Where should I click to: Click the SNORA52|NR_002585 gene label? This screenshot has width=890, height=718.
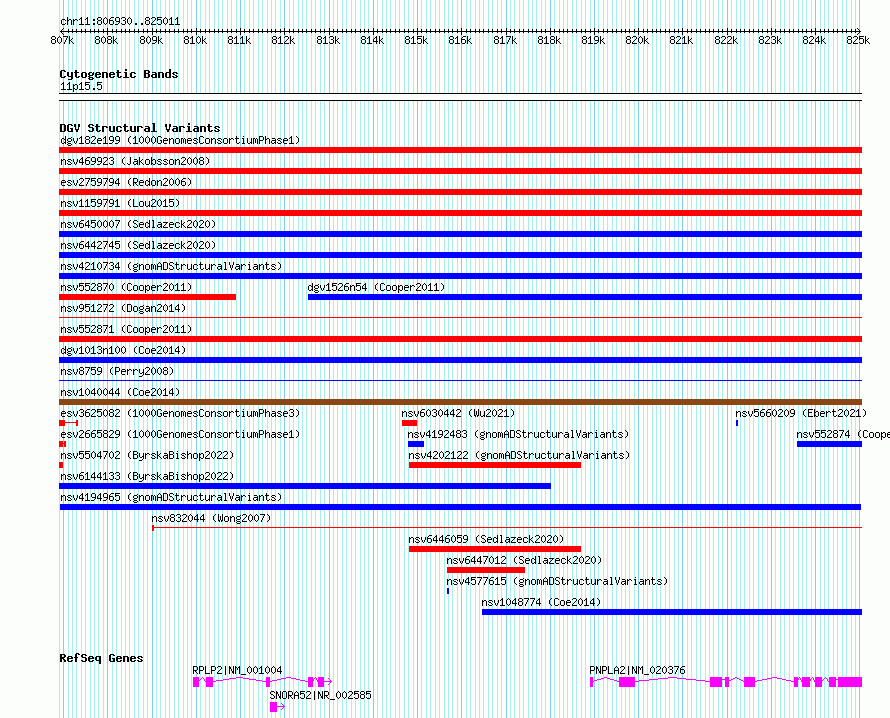point(321,695)
